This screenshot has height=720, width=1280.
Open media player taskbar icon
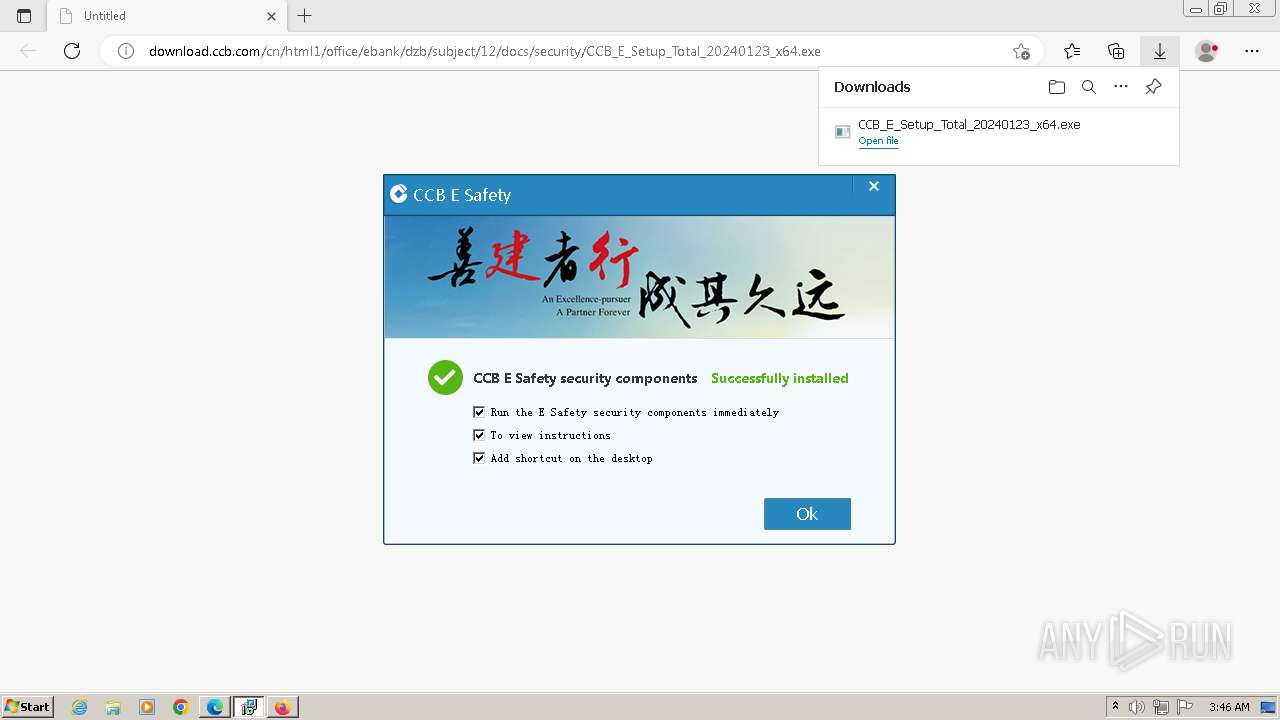(x=147, y=707)
